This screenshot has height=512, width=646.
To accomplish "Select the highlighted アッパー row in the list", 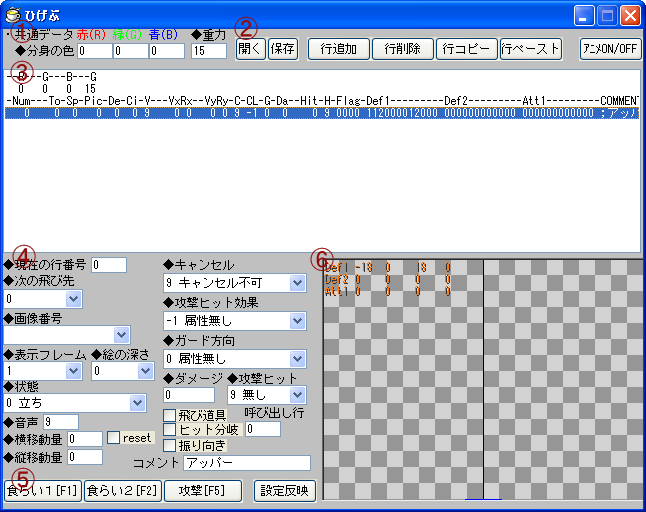I will [x=320, y=114].
